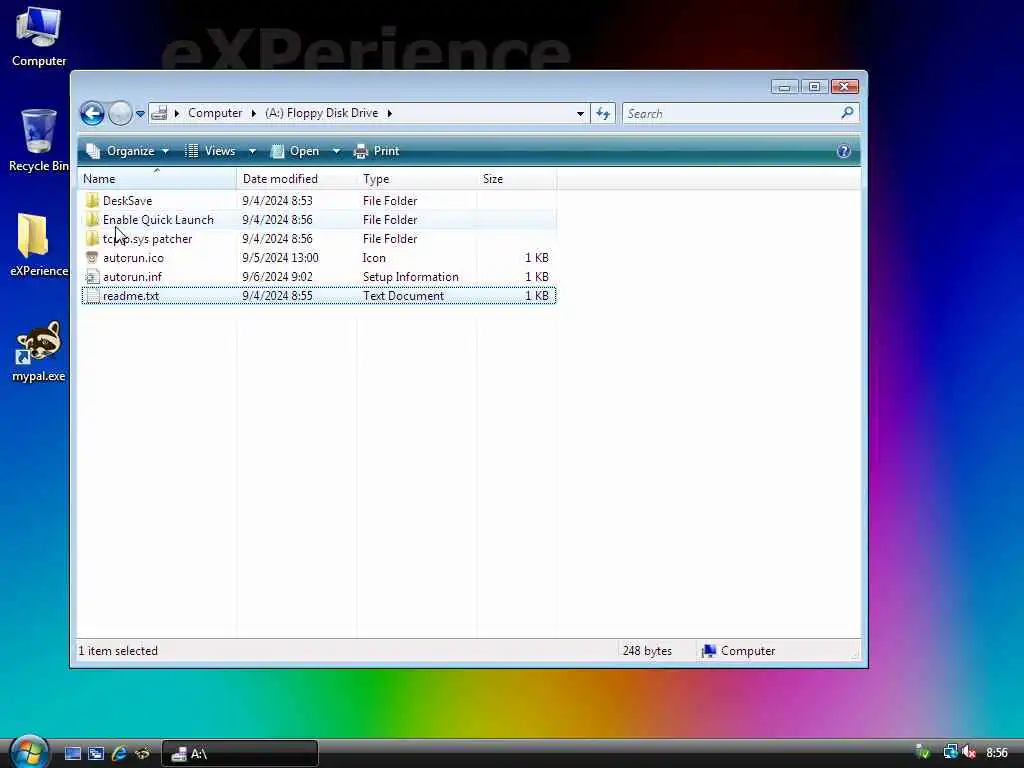
Task: Sort by the Size column header
Action: 517,179
